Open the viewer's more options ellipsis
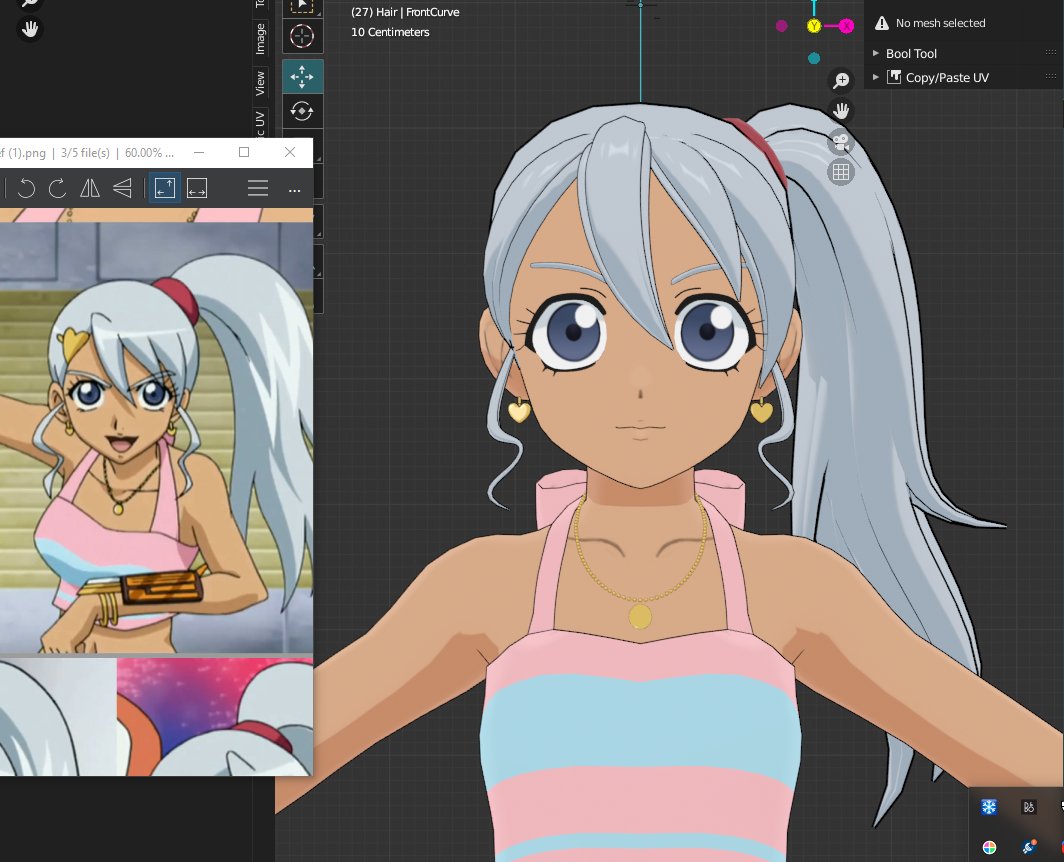 click(x=294, y=191)
